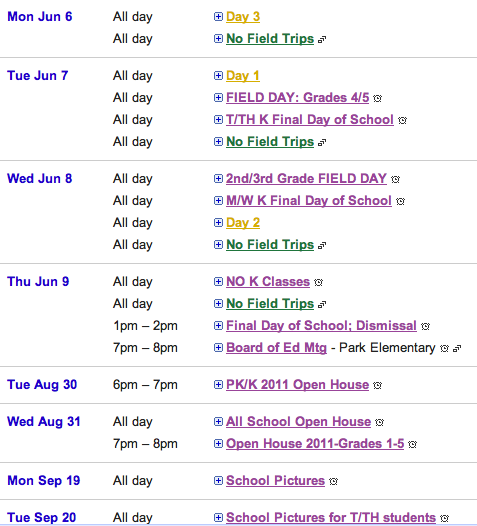This screenshot has width=477, height=526.
Task: Expand the School Pictures event on Sep 19
Action: (218, 481)
